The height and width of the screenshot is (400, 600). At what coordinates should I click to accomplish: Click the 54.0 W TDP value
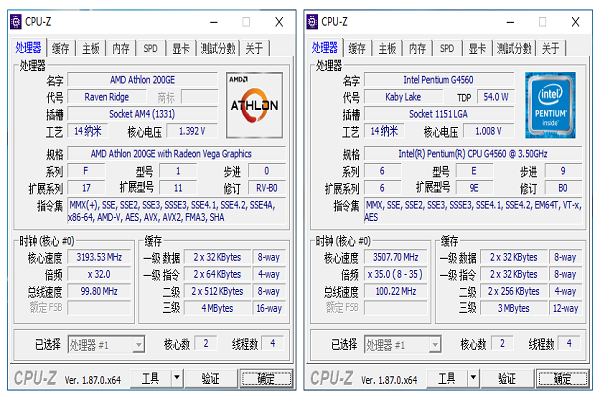[496, 97]
